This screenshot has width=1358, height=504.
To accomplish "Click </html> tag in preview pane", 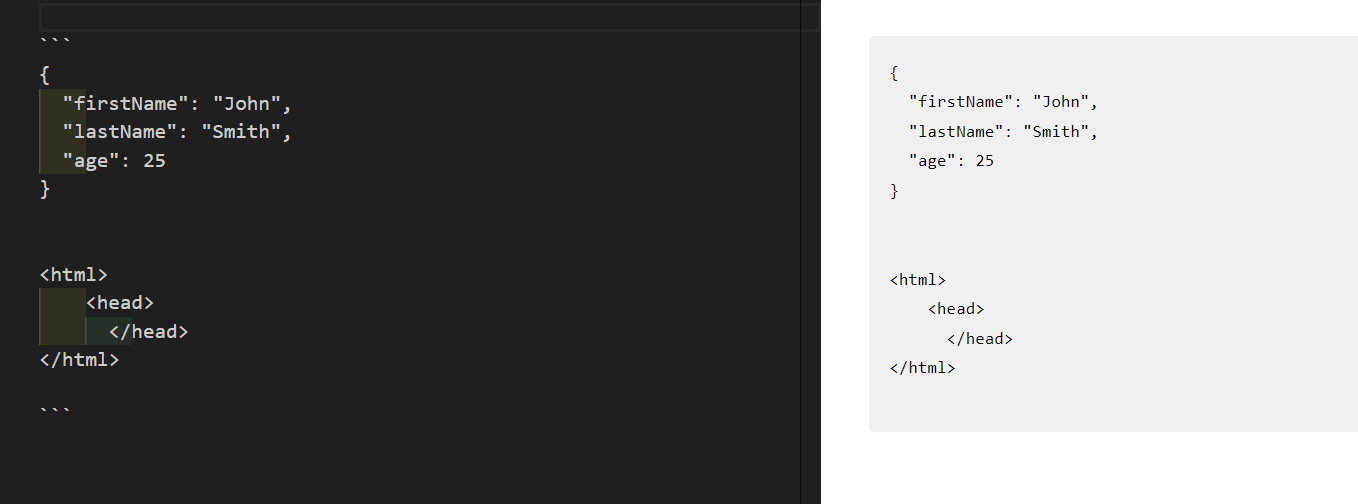I will [x=923, y=368].
